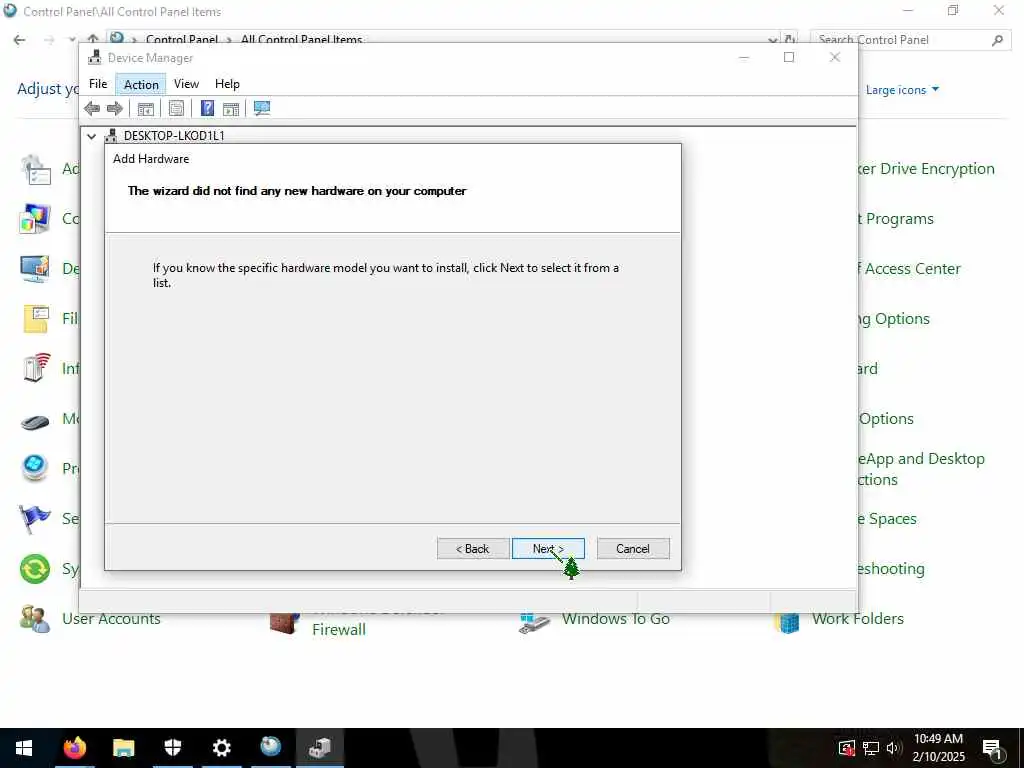
Task: Open Windows Security shield on taskbar
Action: tap(172, 748)
